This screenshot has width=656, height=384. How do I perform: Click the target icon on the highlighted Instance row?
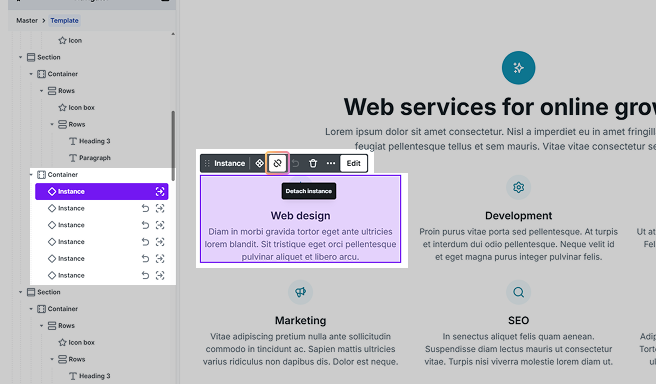coord(160,192)
